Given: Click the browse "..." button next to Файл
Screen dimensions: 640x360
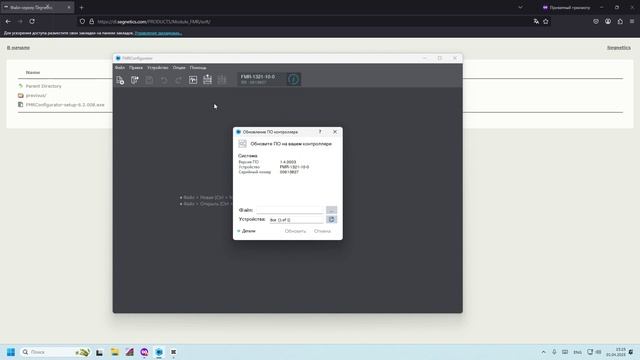Looking at the screenshot, I should [331, 210].
